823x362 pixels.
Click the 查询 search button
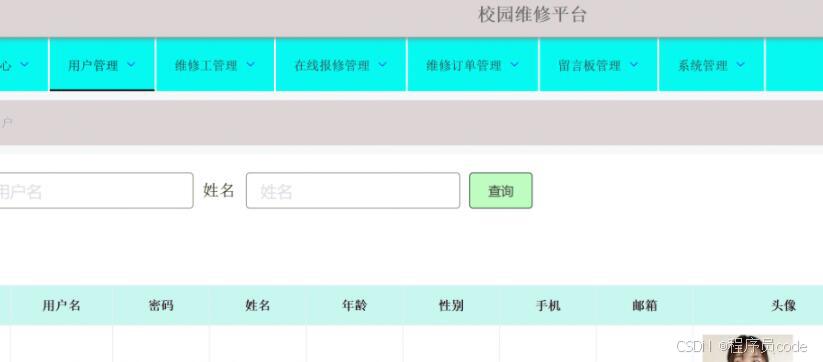[x=501, y=190]
